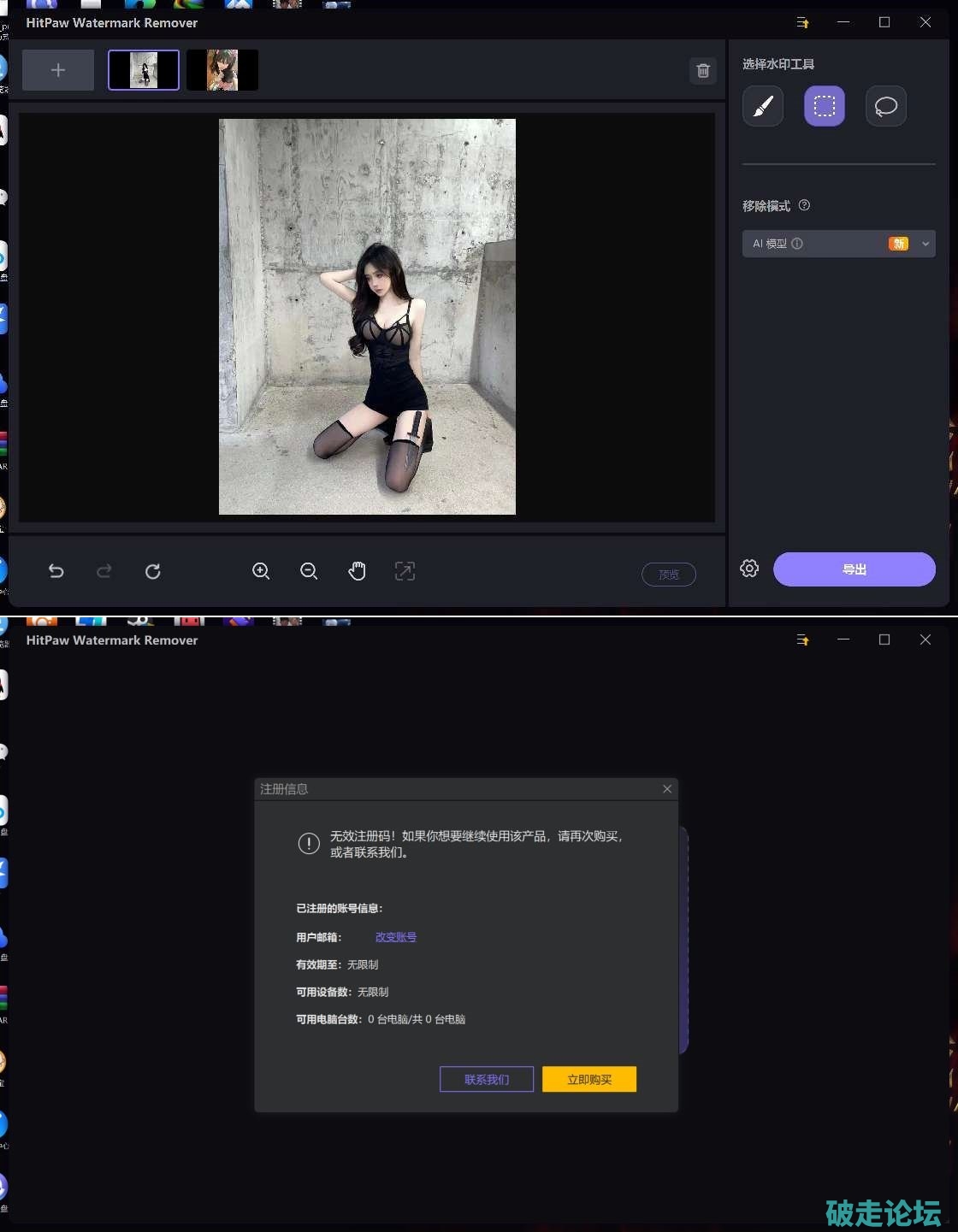Open settings with the gear icon
Image resolution: width=958 pixels, height=1232 pixels.
tap(749, 569)
